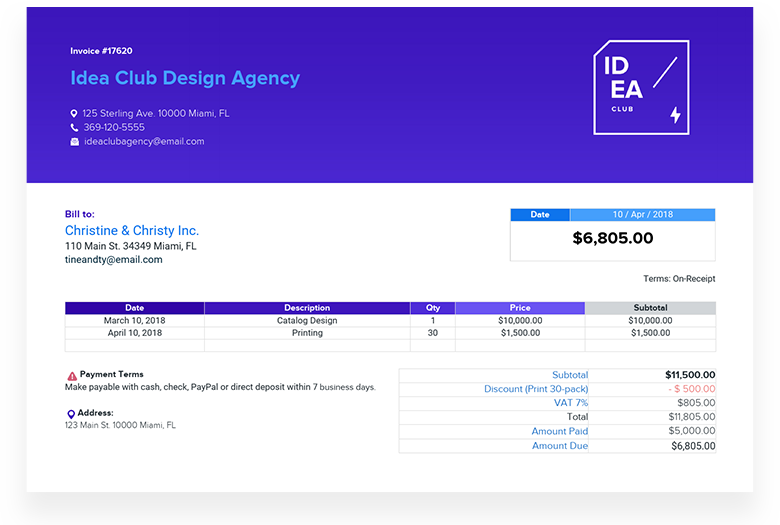Click the empty description cell under Printing
This screenshot has width=780, height=525.
point(307,345)
